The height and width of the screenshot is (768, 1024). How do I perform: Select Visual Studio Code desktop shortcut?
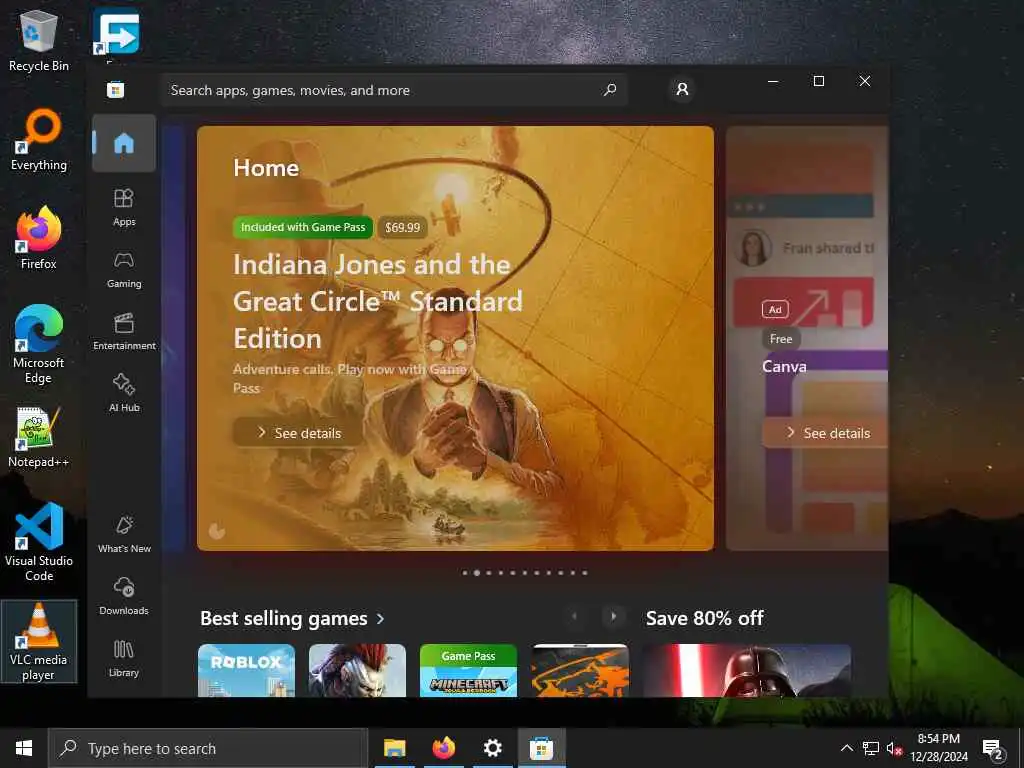pos(39,541)
